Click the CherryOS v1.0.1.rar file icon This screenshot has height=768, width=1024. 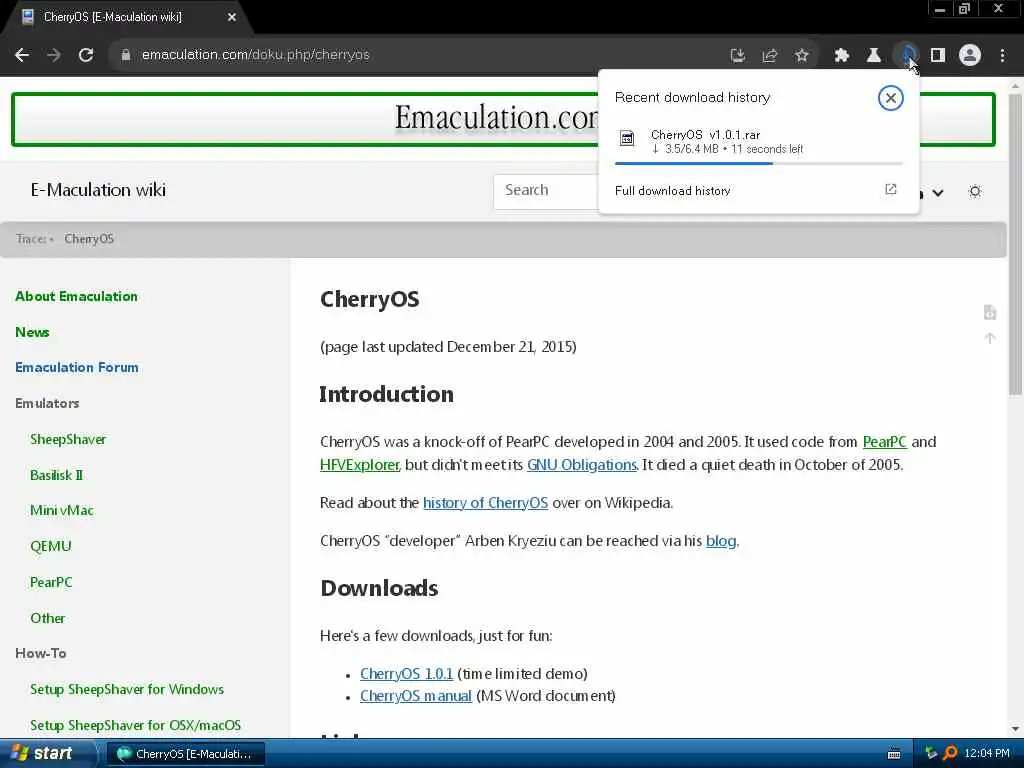pyautogui.click(x=627, y=138)
